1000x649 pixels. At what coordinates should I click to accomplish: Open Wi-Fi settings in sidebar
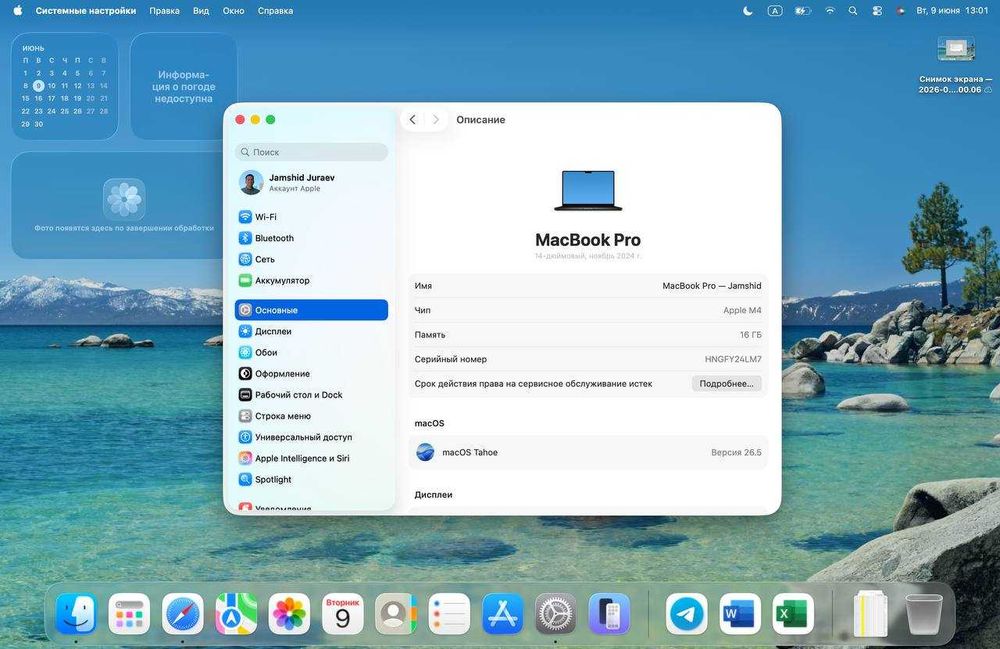[311, 217]
